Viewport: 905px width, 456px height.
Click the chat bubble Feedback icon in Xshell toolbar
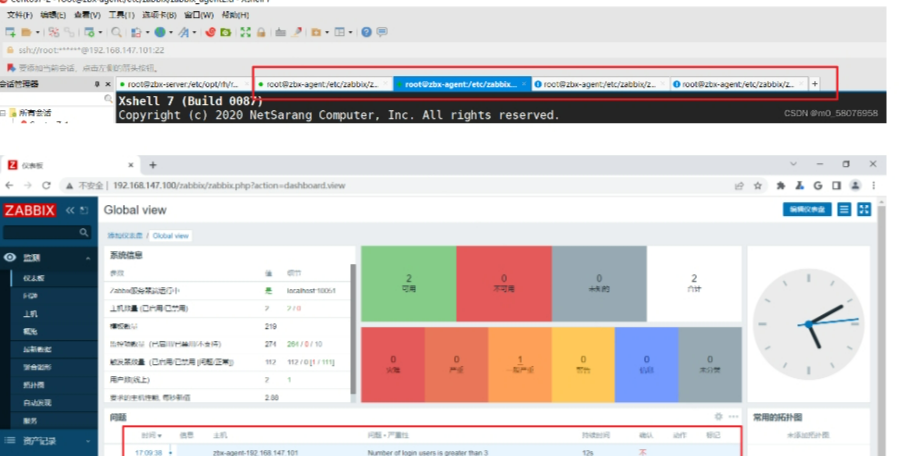(382, 32)
